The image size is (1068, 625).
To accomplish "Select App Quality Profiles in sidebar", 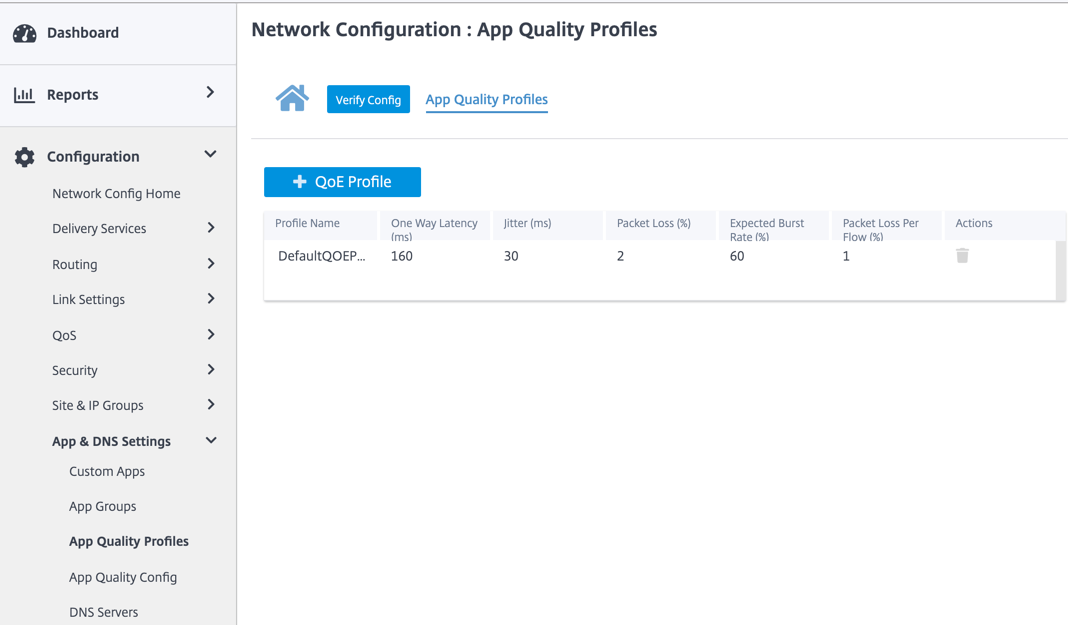I will click(129, 541).
